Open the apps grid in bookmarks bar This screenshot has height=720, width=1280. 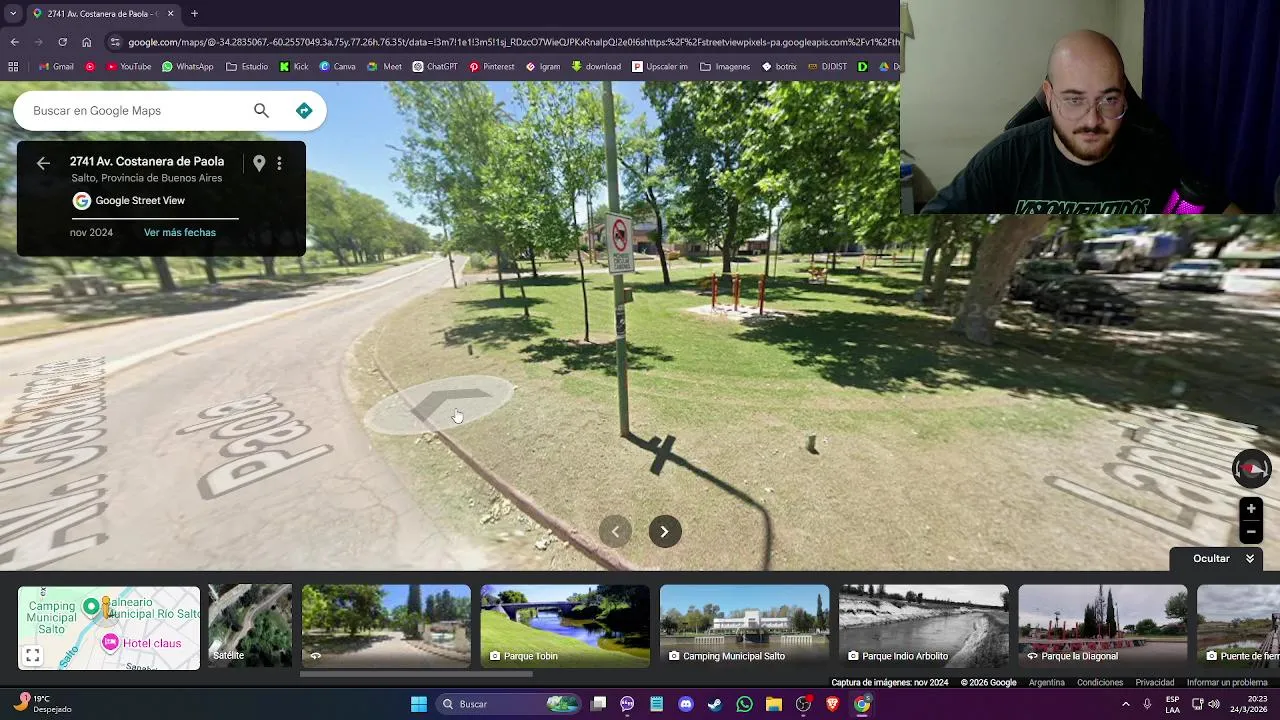pyautogui.click(x=13, y=67)
